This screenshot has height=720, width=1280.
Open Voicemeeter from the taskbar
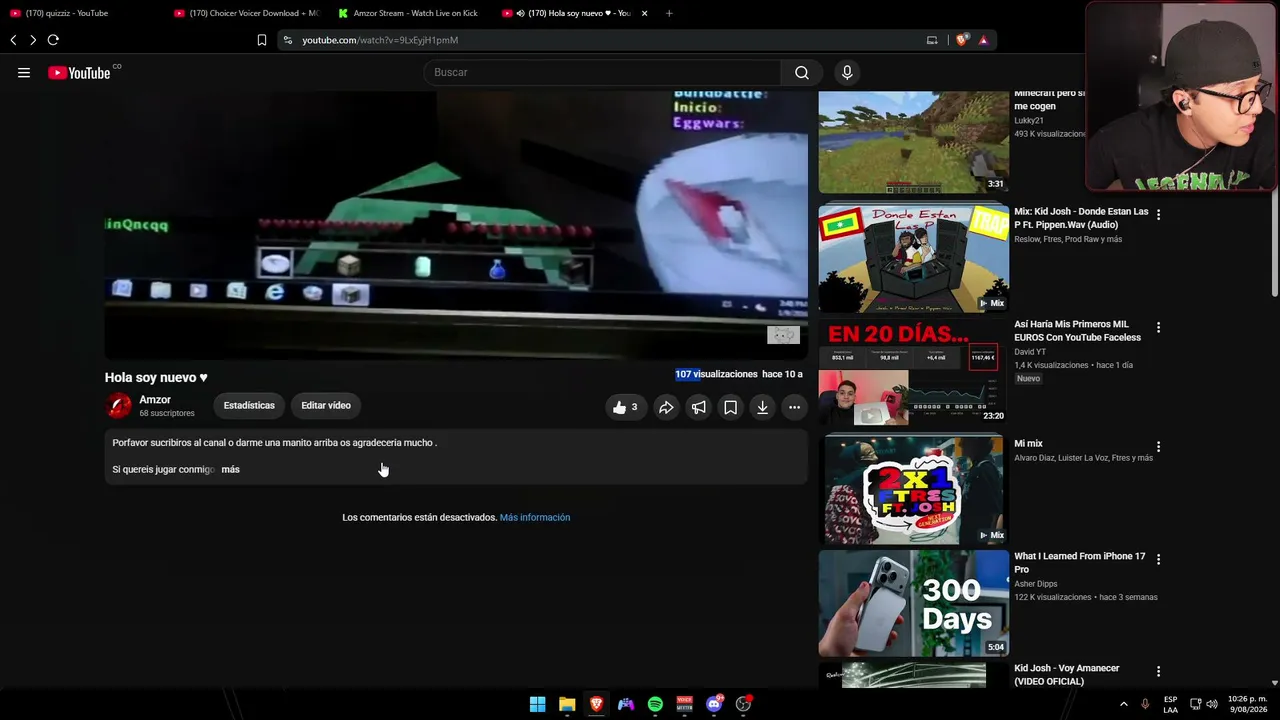pos(685,704)
